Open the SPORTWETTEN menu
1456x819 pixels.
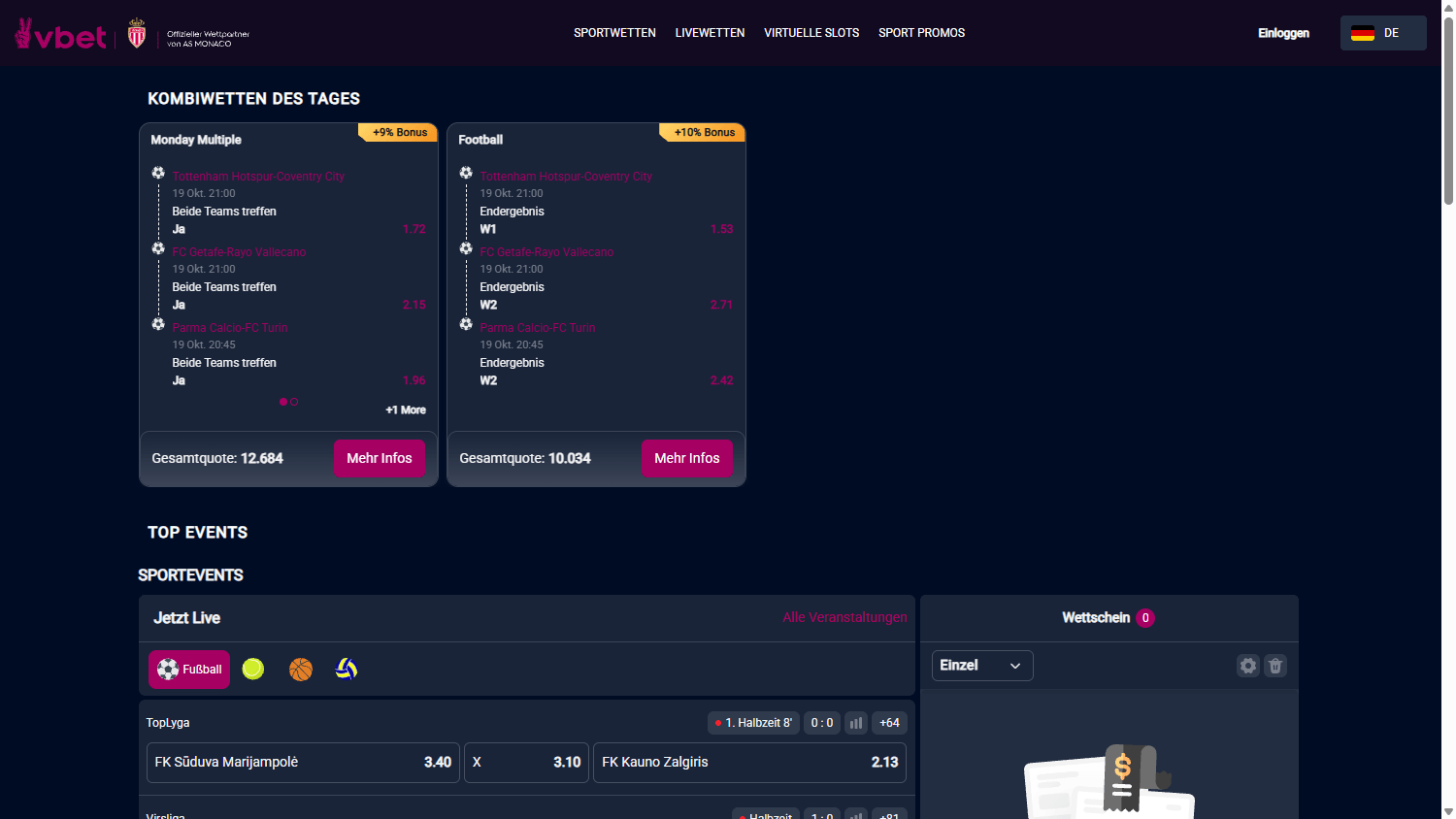point(614,33)
